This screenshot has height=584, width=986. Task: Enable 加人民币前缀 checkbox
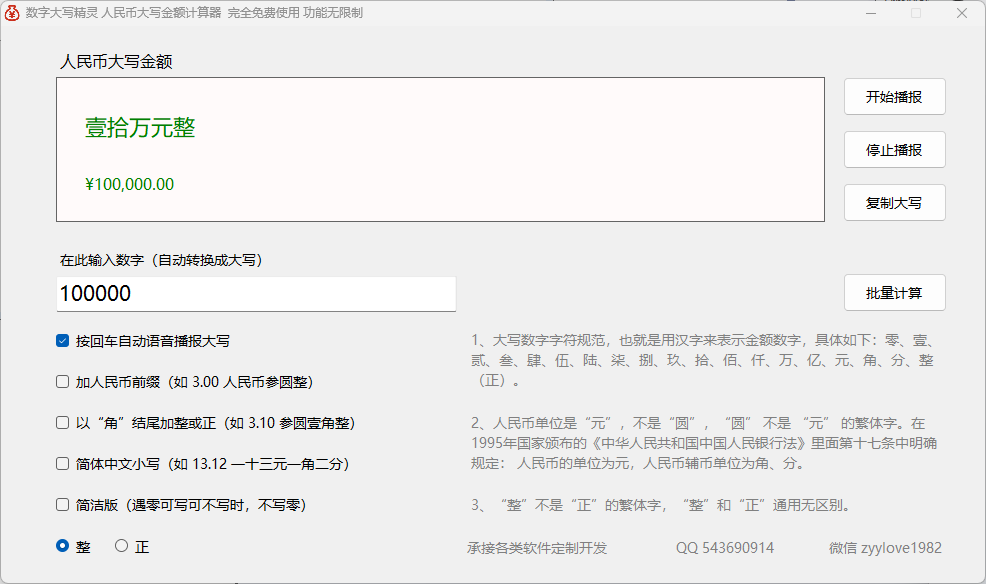tap(62, 382)
